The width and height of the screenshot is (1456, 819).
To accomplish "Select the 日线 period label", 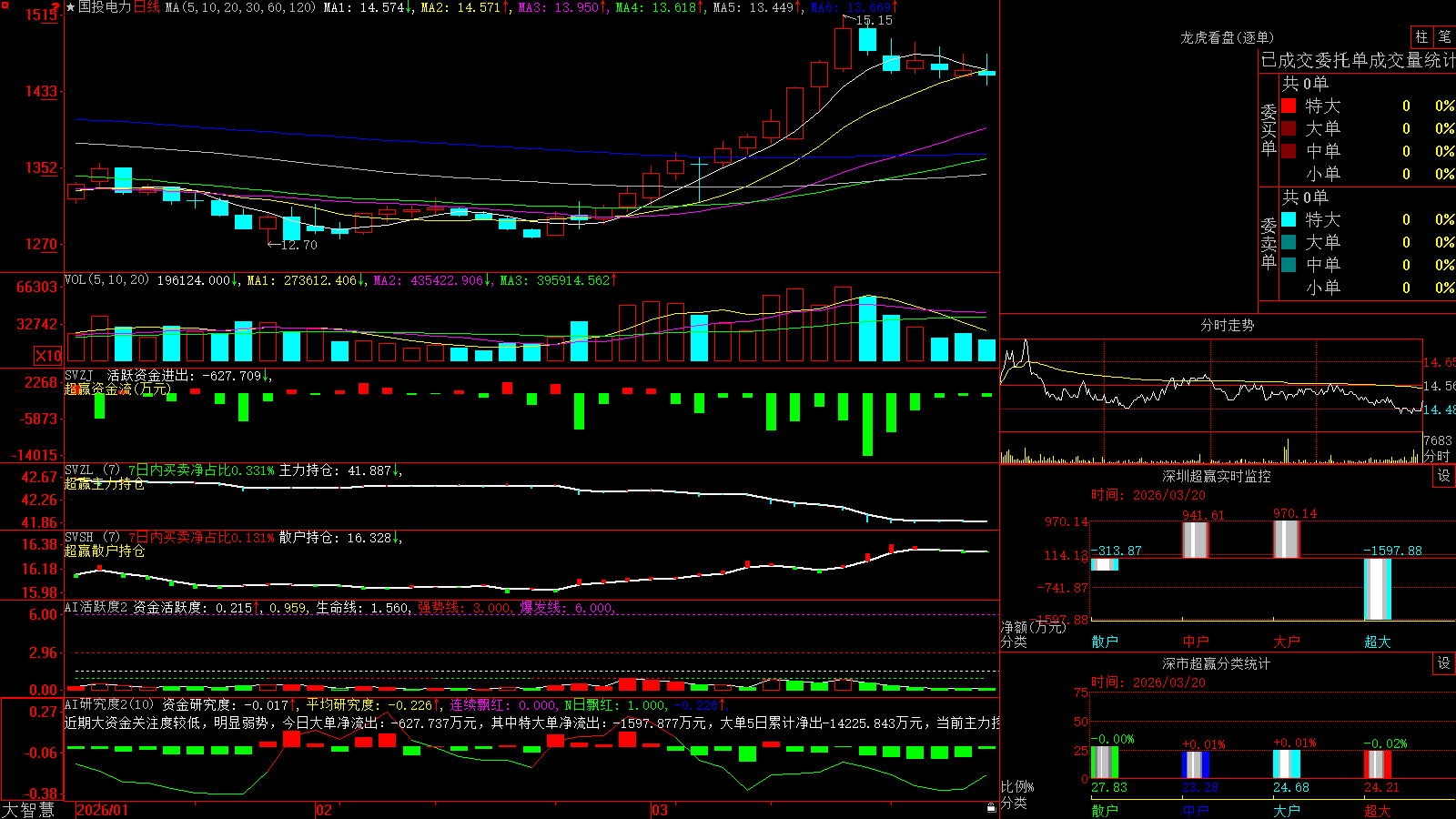I will pos(147,7).
